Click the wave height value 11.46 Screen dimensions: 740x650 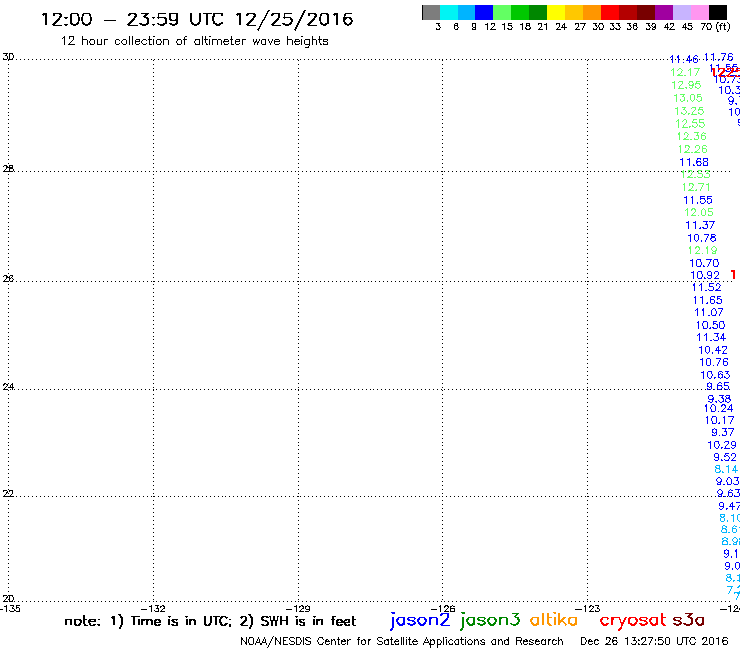(684, 59)
